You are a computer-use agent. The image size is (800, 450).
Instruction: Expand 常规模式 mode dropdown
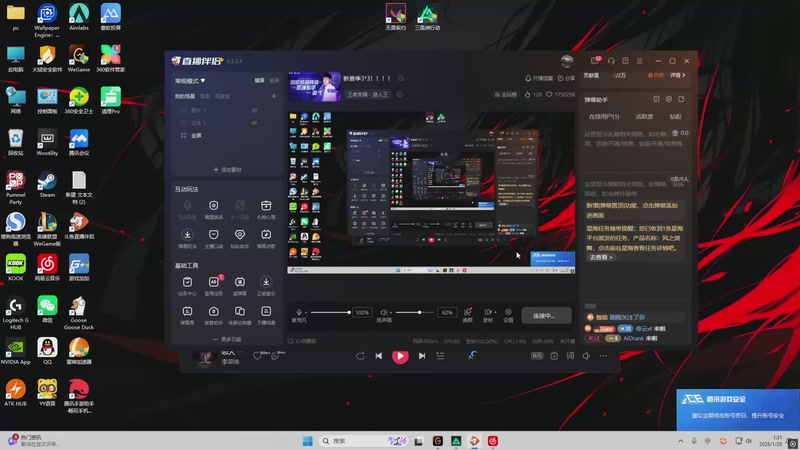pos(190,81)
